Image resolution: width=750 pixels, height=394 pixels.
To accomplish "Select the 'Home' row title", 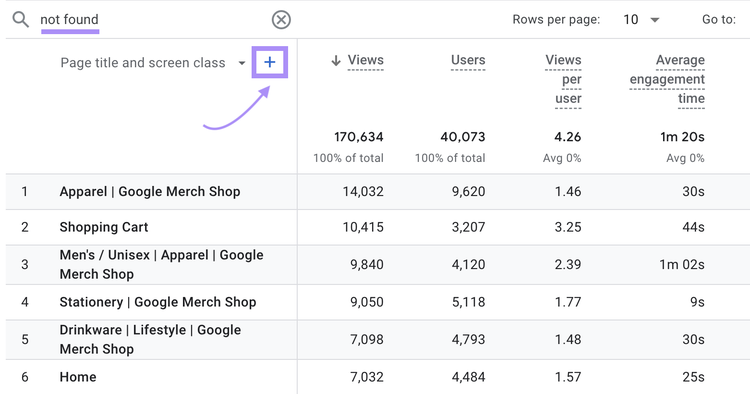I will click(78, 377).
